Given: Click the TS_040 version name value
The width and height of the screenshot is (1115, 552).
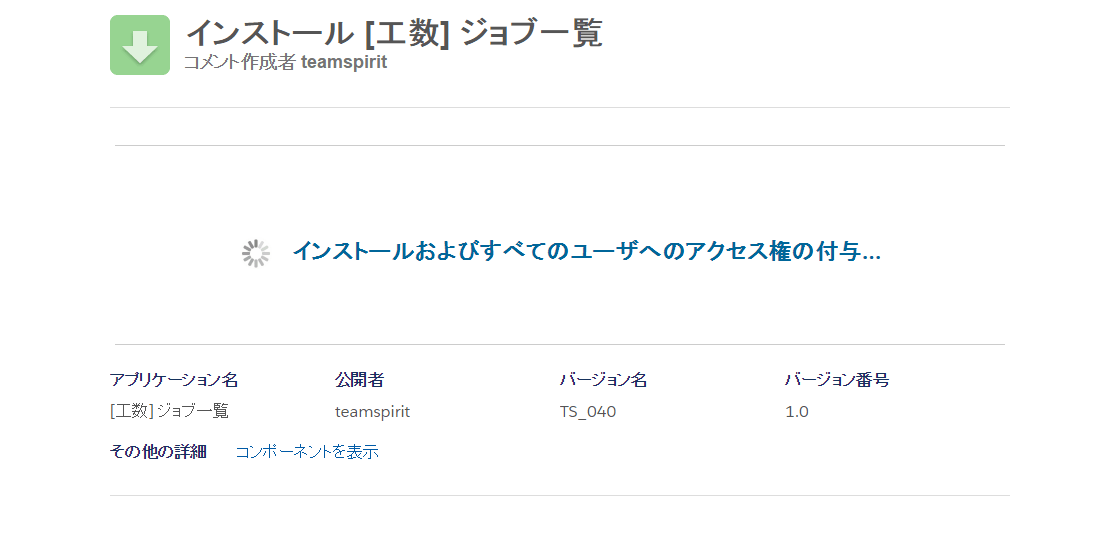Looking at the screenshot, I should (x=588, y=412).
